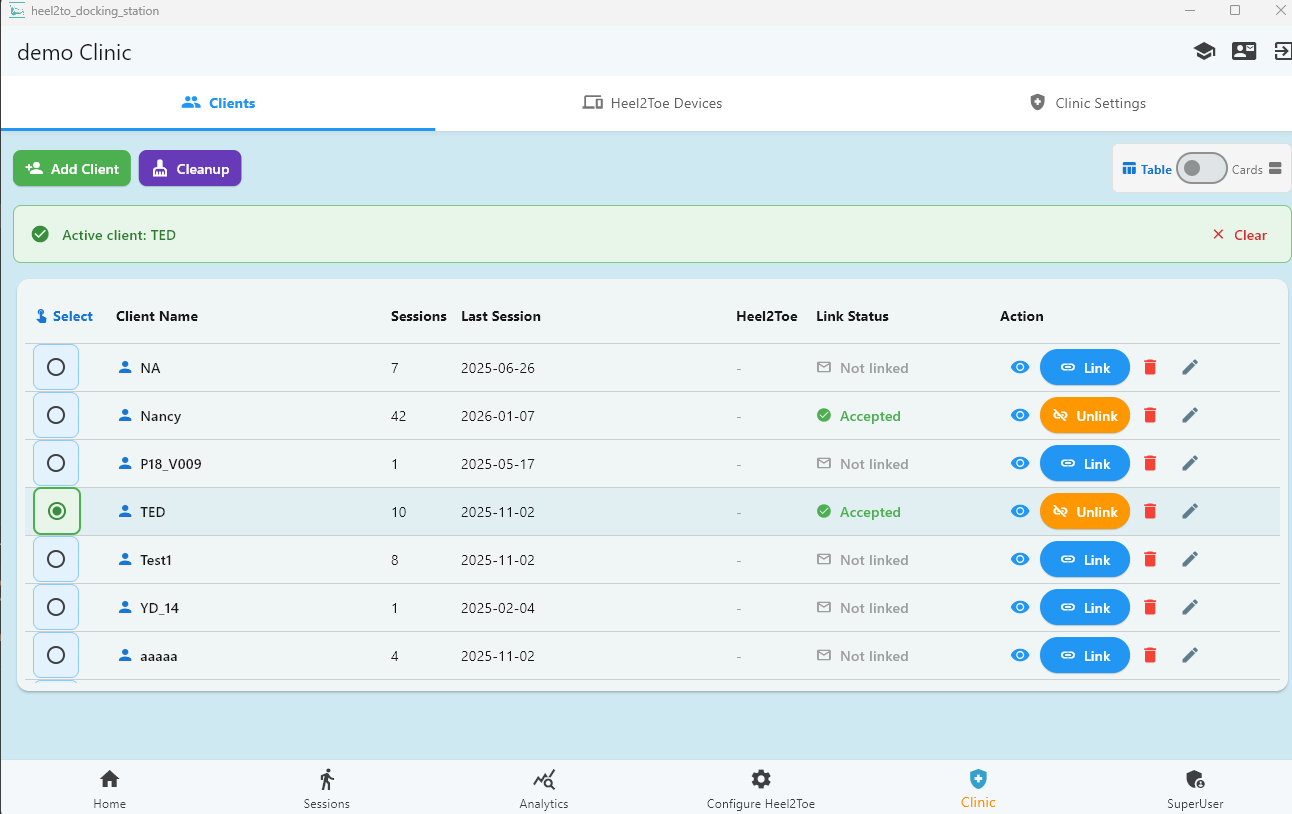The image size is (1292, 814).
Task: View P18_V009 details with eye icon
Action: point(1020,463)
